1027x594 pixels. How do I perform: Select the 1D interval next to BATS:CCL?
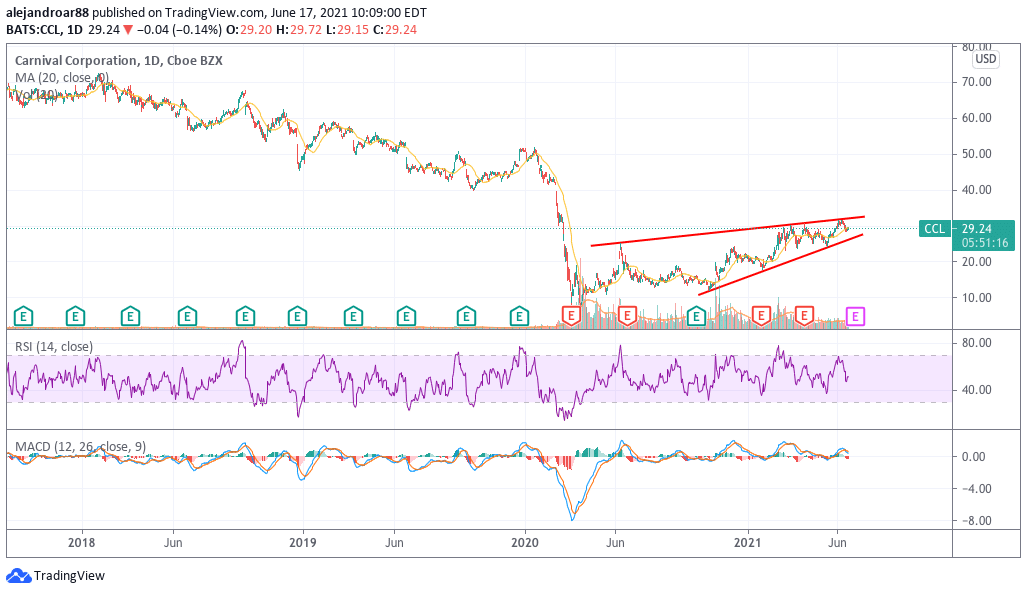pos(75,29)
